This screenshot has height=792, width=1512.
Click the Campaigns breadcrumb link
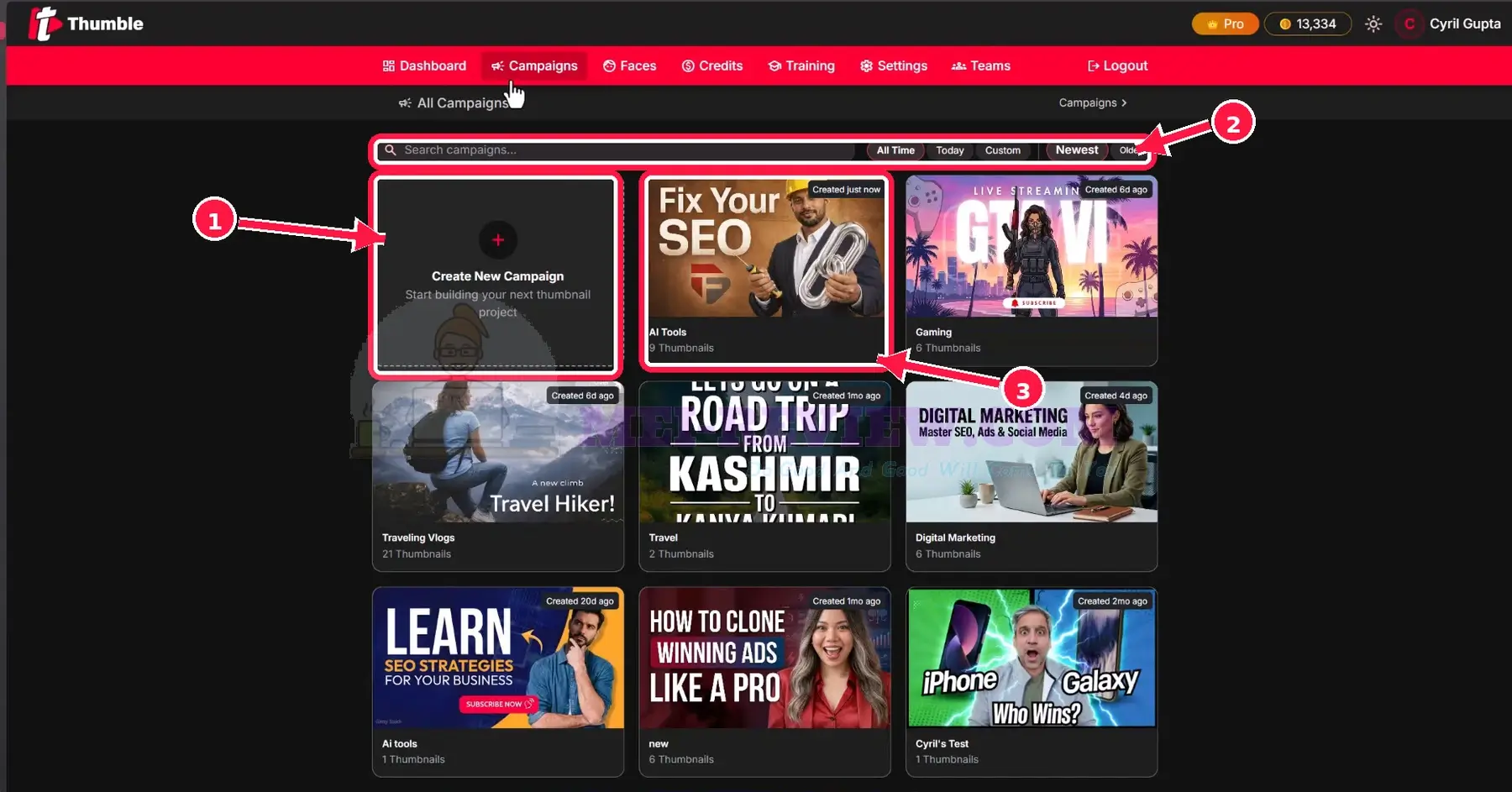tap(1087, 102)
